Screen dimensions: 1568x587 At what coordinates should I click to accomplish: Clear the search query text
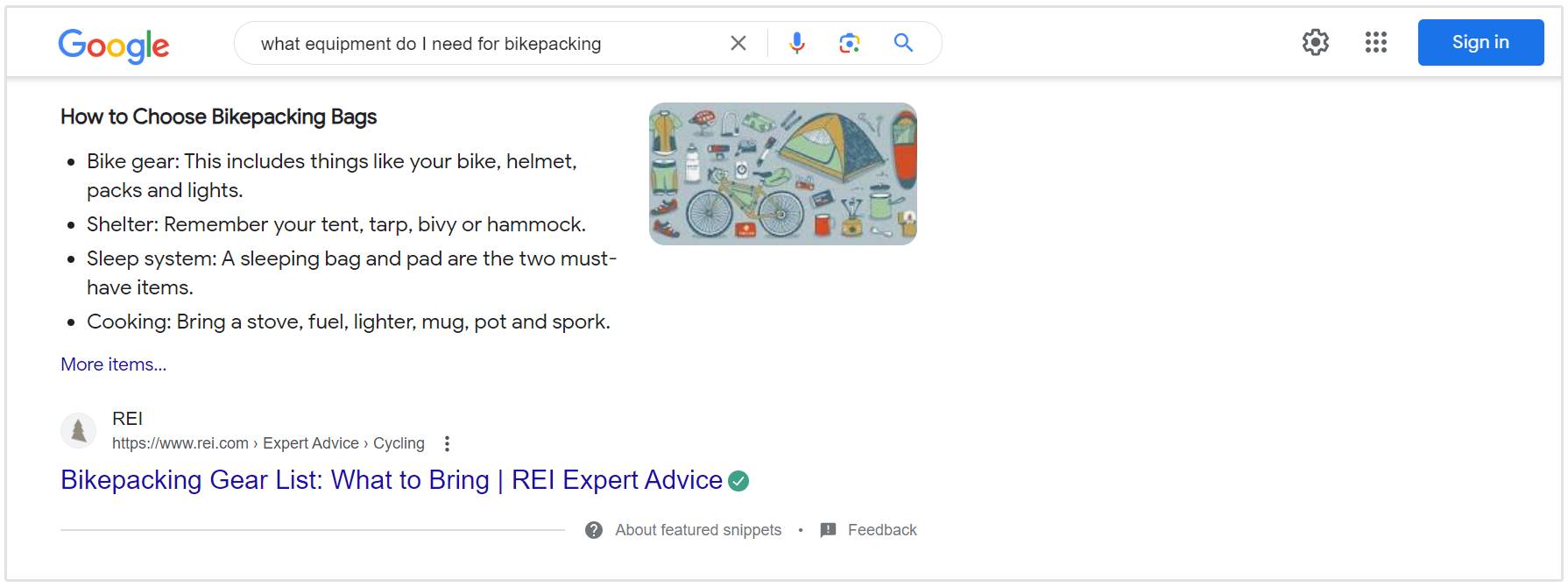tap(738, 43)
